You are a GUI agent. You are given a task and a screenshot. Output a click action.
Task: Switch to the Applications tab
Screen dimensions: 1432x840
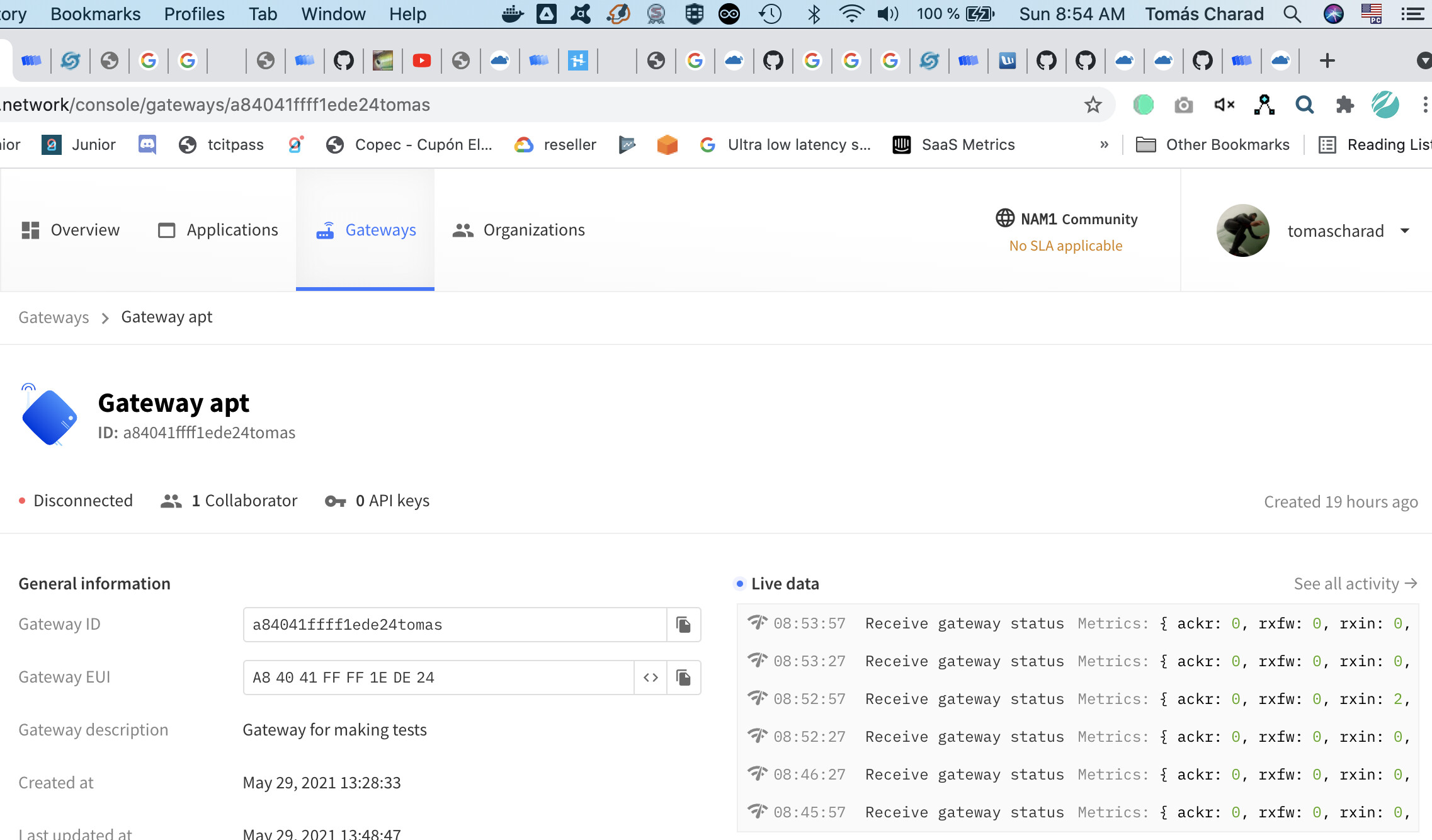(x=218, y=230)
